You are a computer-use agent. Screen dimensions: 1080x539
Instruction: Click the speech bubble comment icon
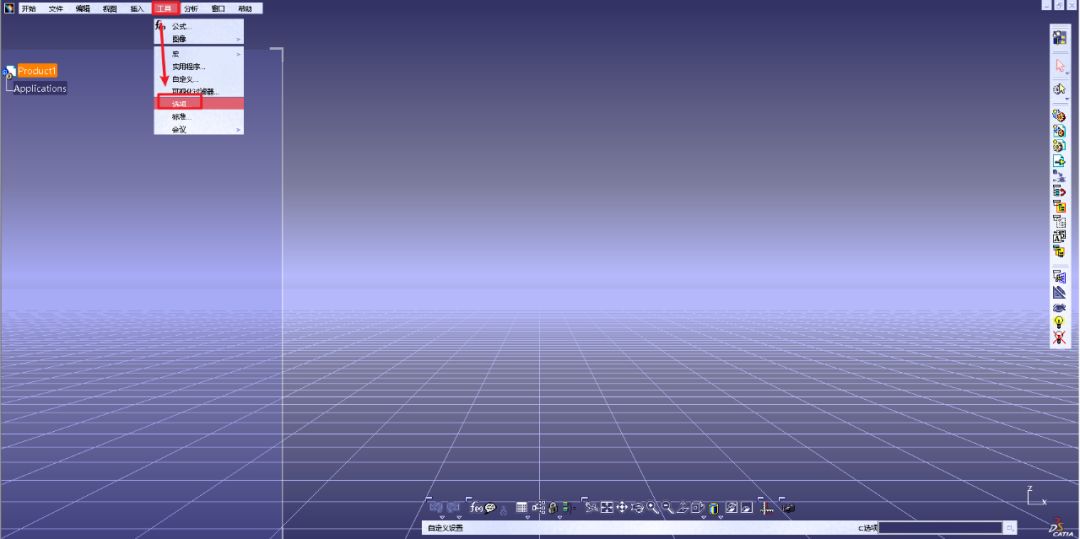(490, 508)
